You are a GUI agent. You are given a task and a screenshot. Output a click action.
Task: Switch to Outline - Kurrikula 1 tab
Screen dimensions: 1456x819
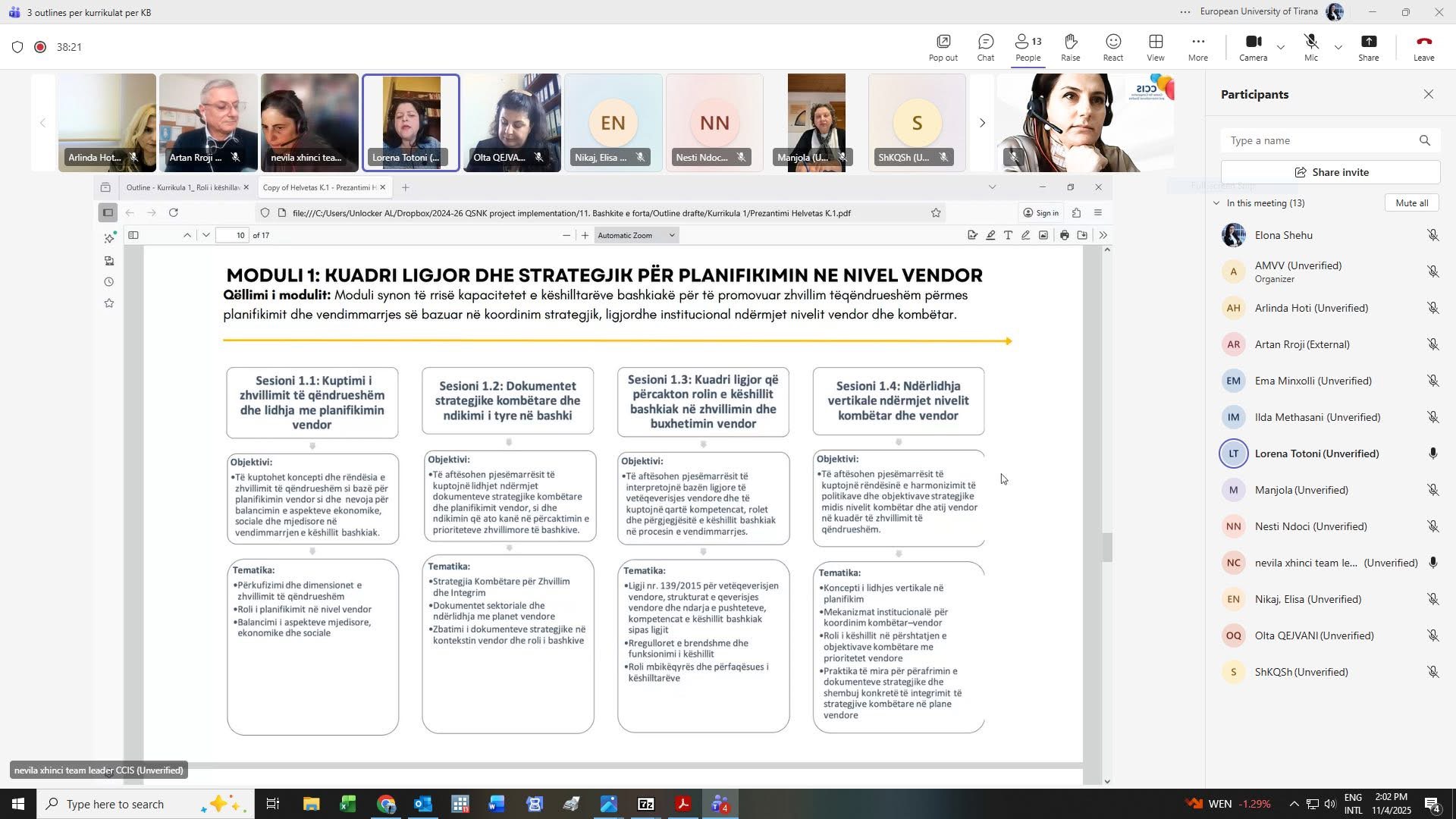pyautogui.click(x=181, y=187)
